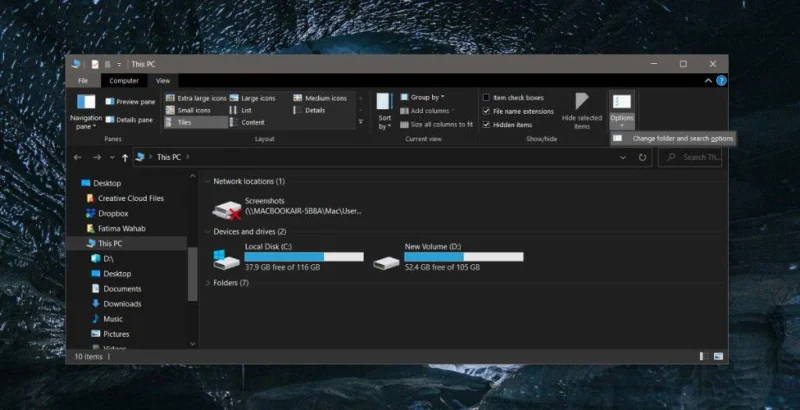This screenshot has height=410, width=800.
Task: Enable Item check boxes option
Action: 486,97
